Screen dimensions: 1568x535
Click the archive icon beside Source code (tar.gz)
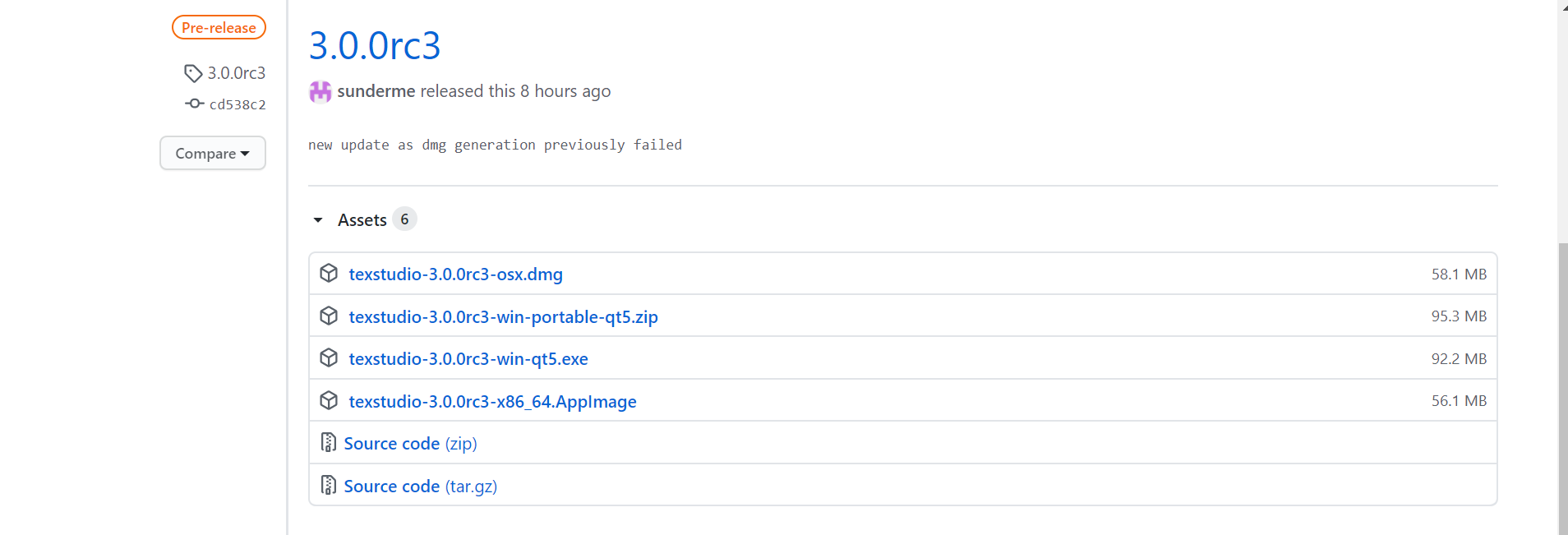click(329, 486)
